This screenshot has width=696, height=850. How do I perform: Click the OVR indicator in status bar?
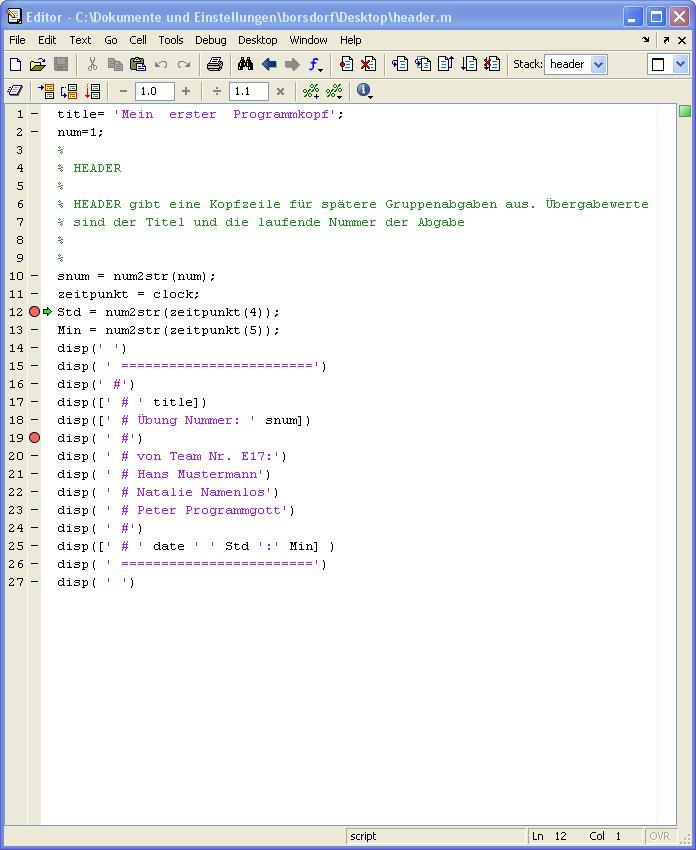click(x=659, y=836)
